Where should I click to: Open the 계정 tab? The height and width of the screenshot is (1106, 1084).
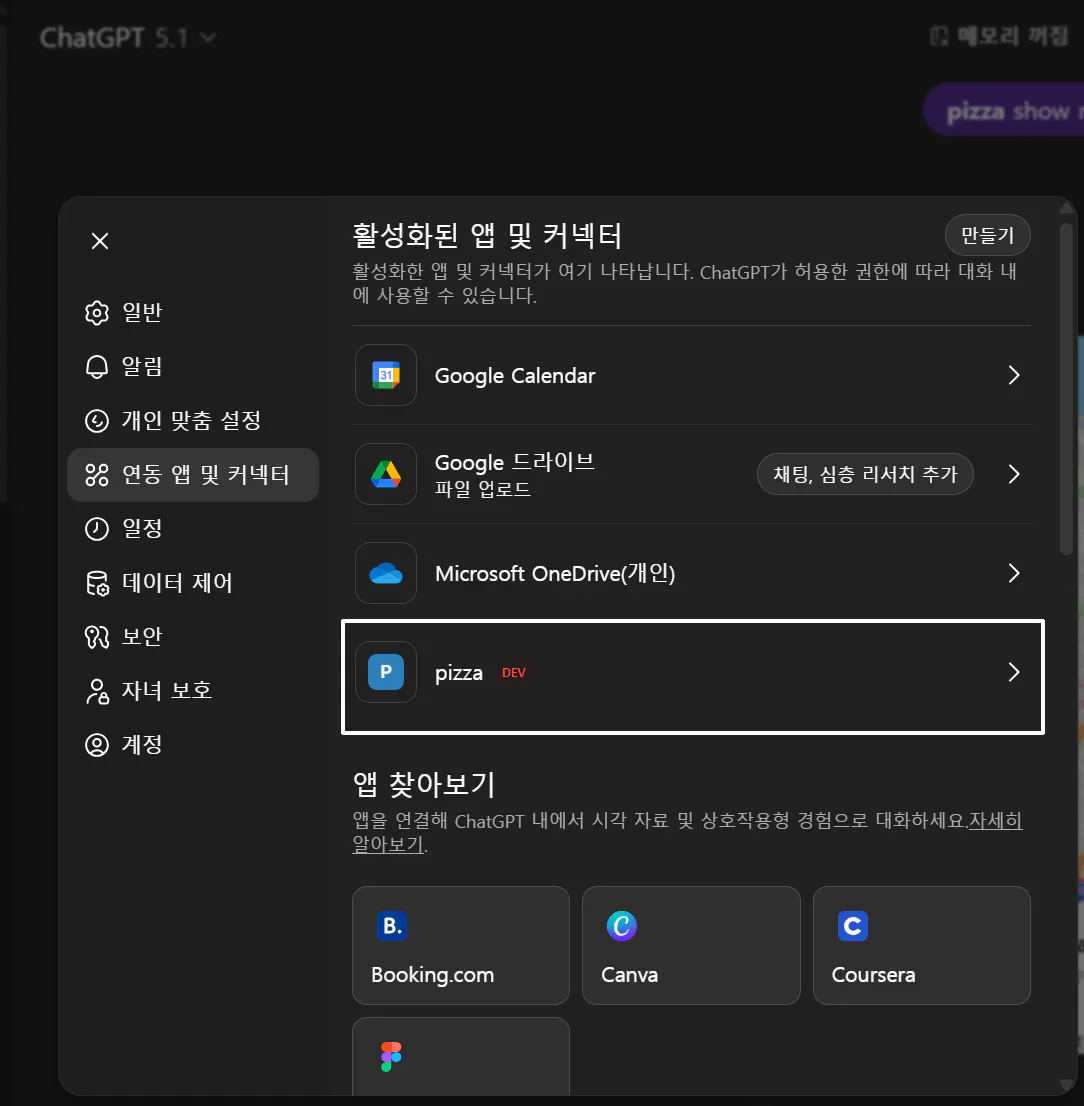pos(193,746)
